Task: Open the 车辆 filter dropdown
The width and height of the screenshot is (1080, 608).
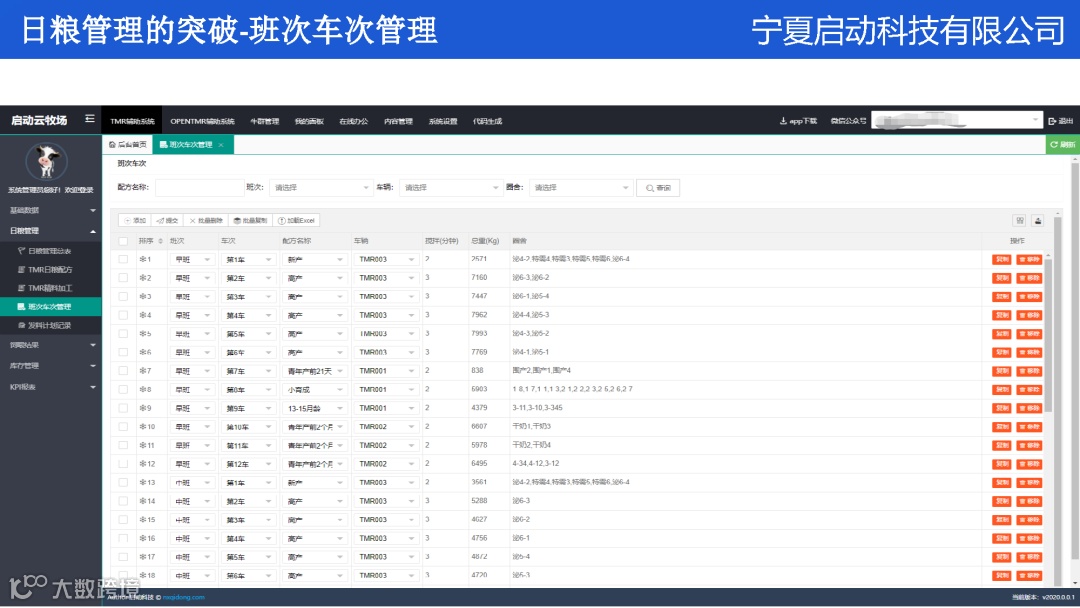Action: click(x=450, y=188)
